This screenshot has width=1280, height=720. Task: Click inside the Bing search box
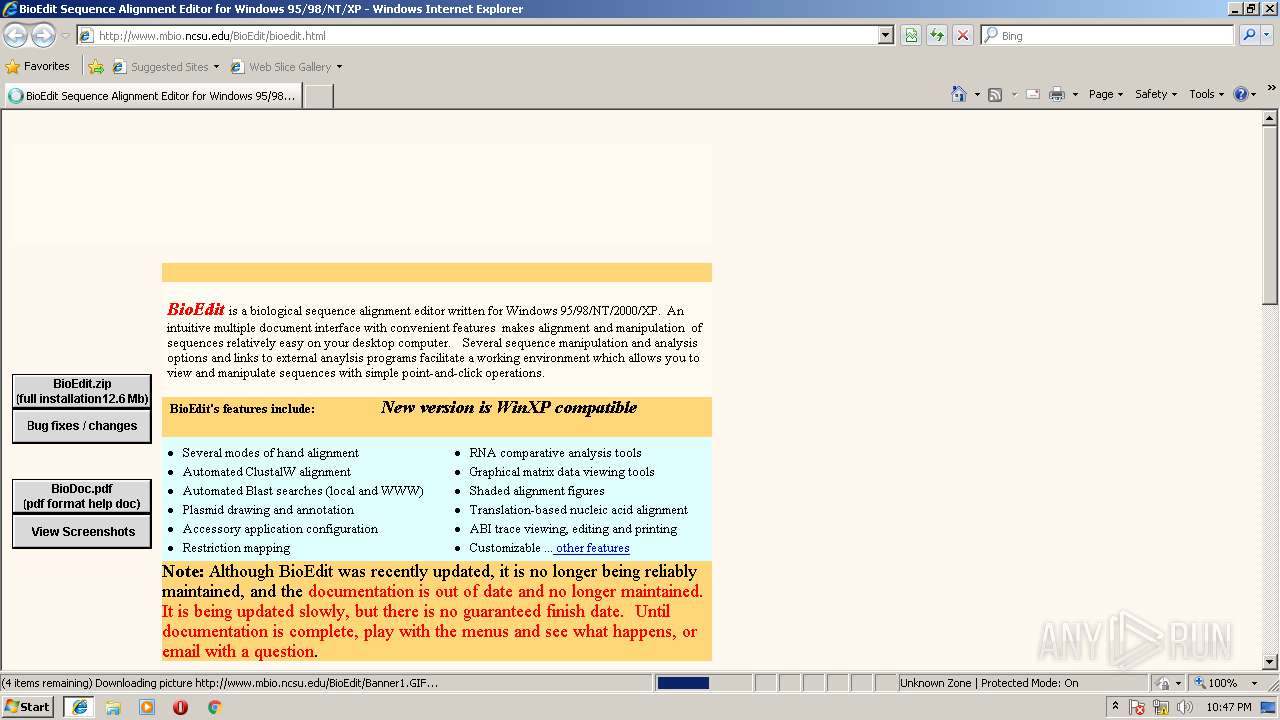tap(1108, 35)
